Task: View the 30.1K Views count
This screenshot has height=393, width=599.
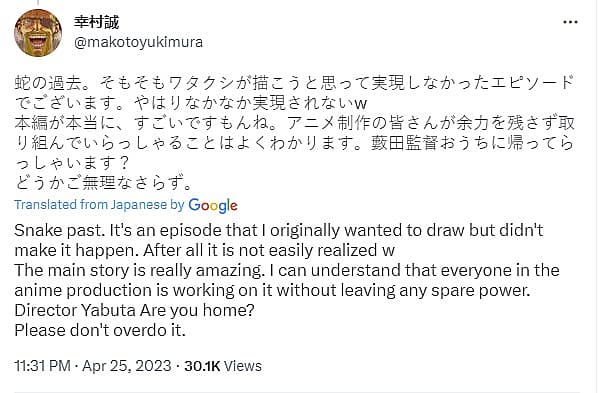Action: (223, 366)
